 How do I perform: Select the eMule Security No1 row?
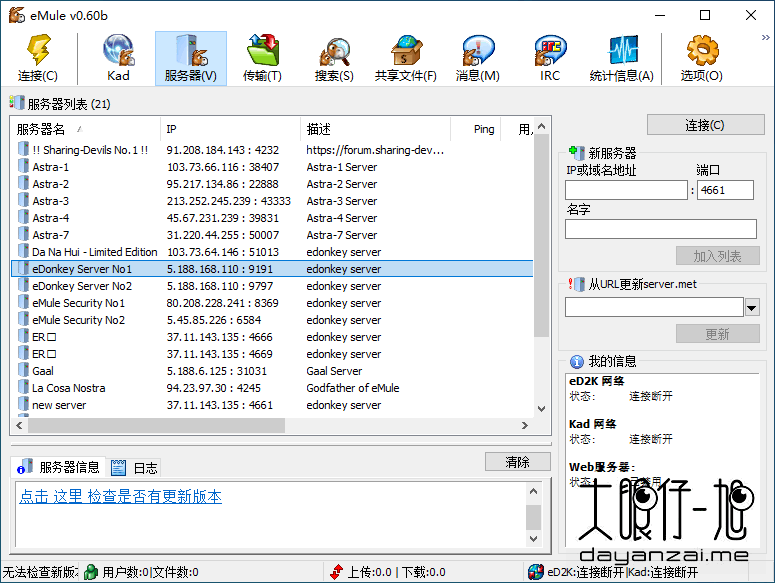tap(272, 303)
